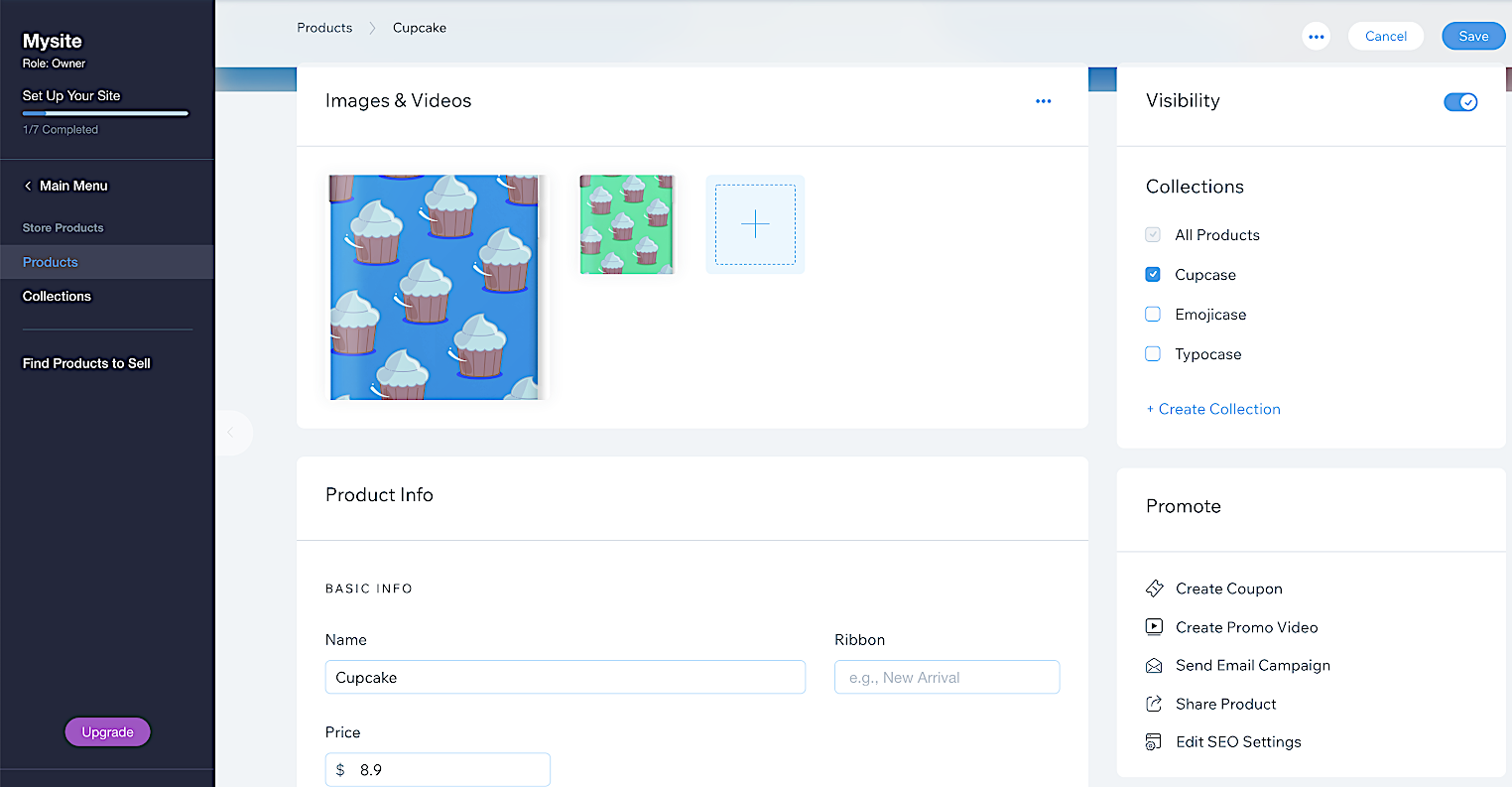The image size is (1512, 787).
Task: Click the Edit SEO Settings icon
Action: (1154, 742)
